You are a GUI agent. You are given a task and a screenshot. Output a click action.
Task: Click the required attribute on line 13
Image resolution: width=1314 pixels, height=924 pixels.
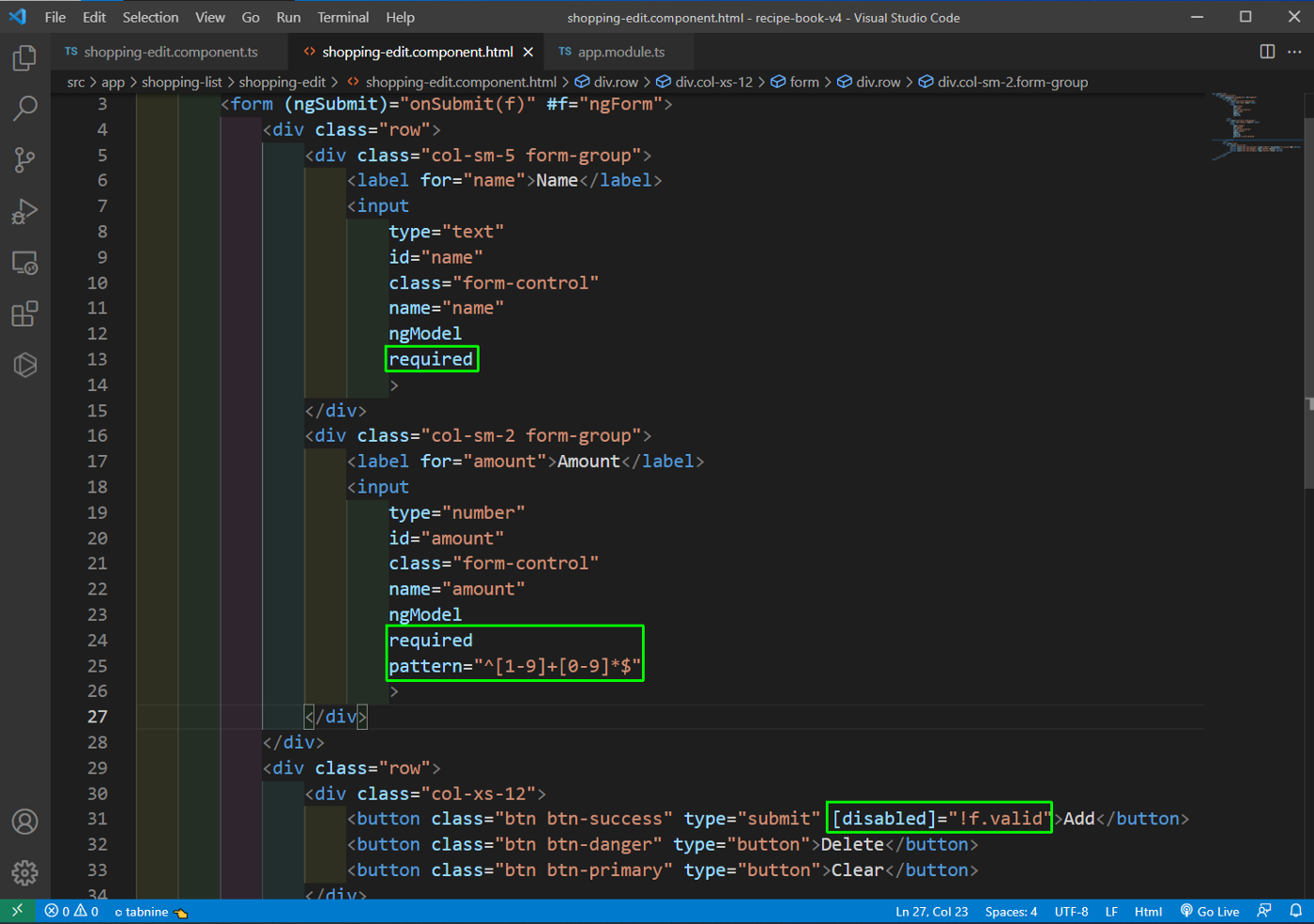tap(431, 359)
